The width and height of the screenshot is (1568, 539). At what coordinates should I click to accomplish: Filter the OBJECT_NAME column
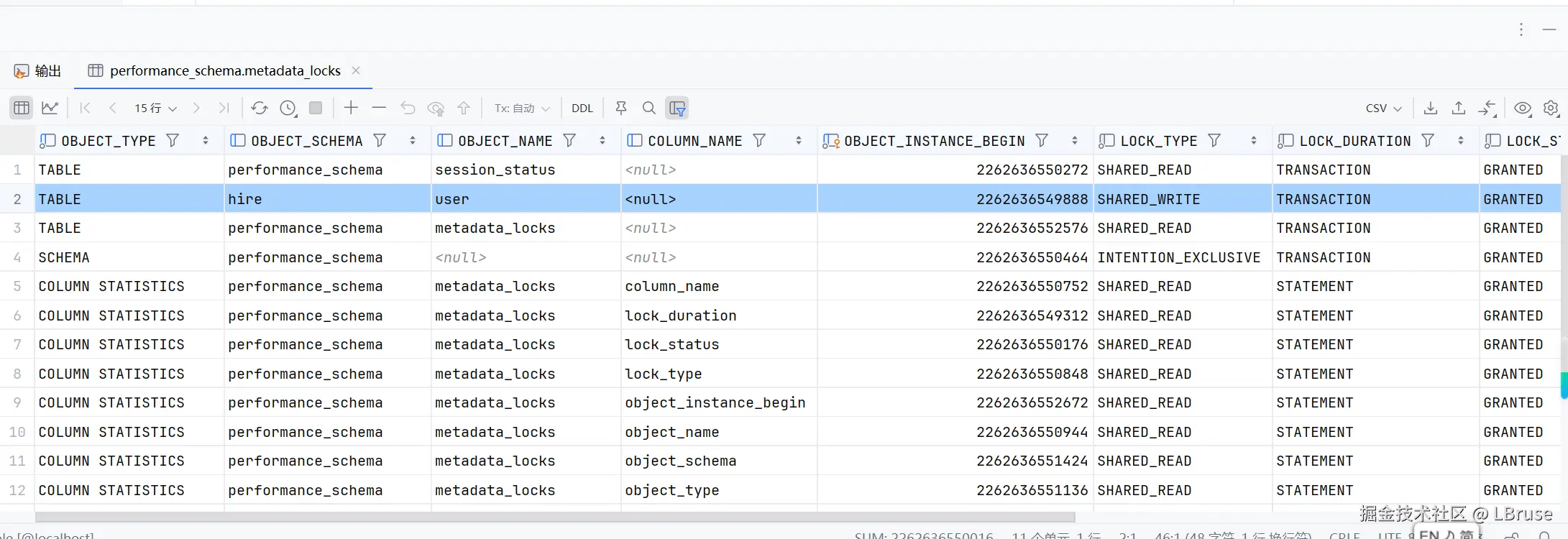[x=569, y=141]
